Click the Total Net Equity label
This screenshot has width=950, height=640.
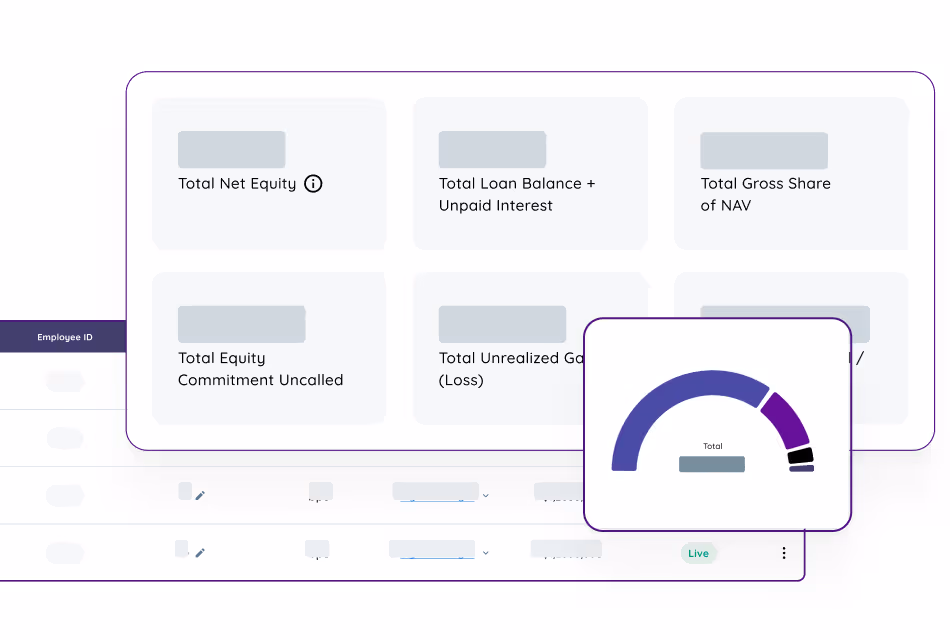(x=237, y=184)
